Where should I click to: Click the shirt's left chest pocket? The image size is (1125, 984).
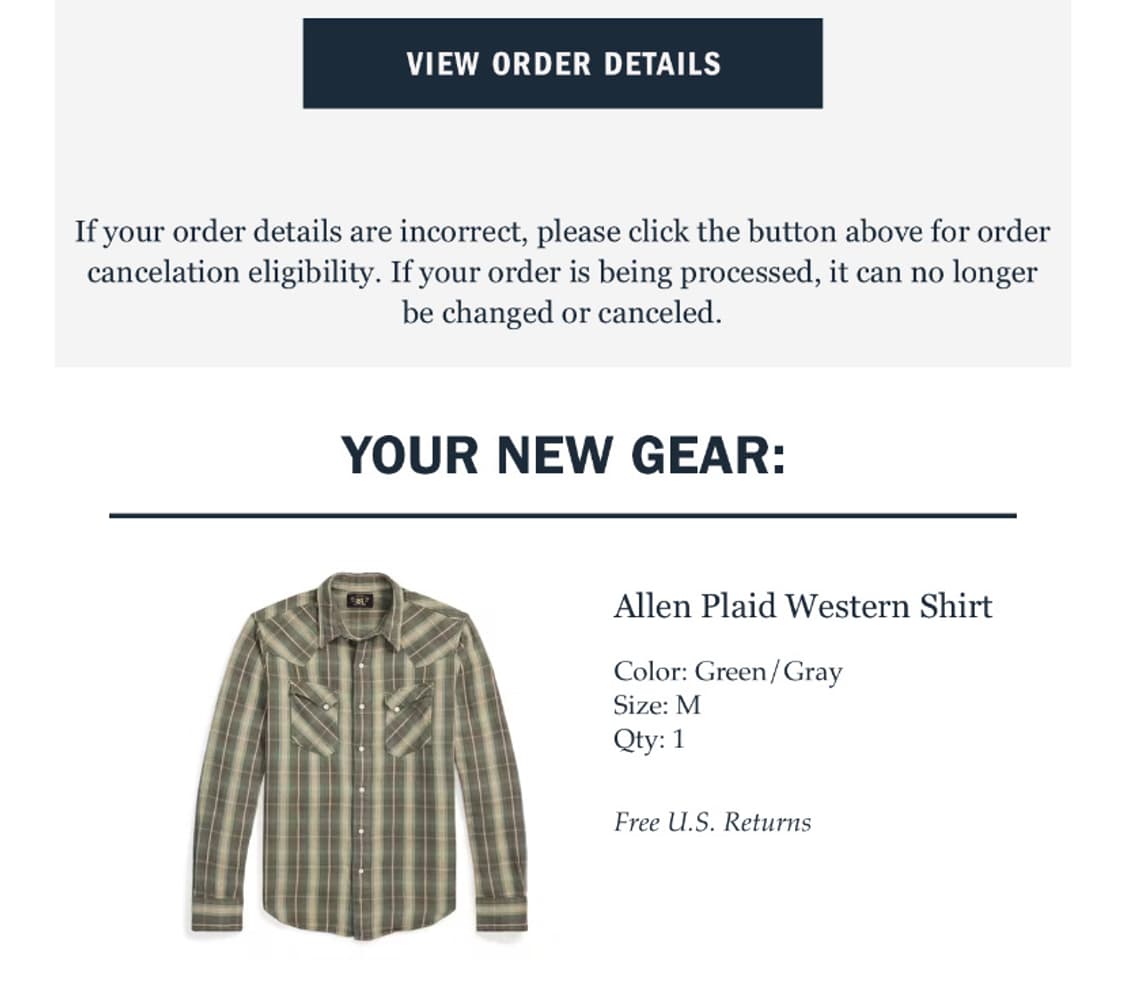(313, 716)
